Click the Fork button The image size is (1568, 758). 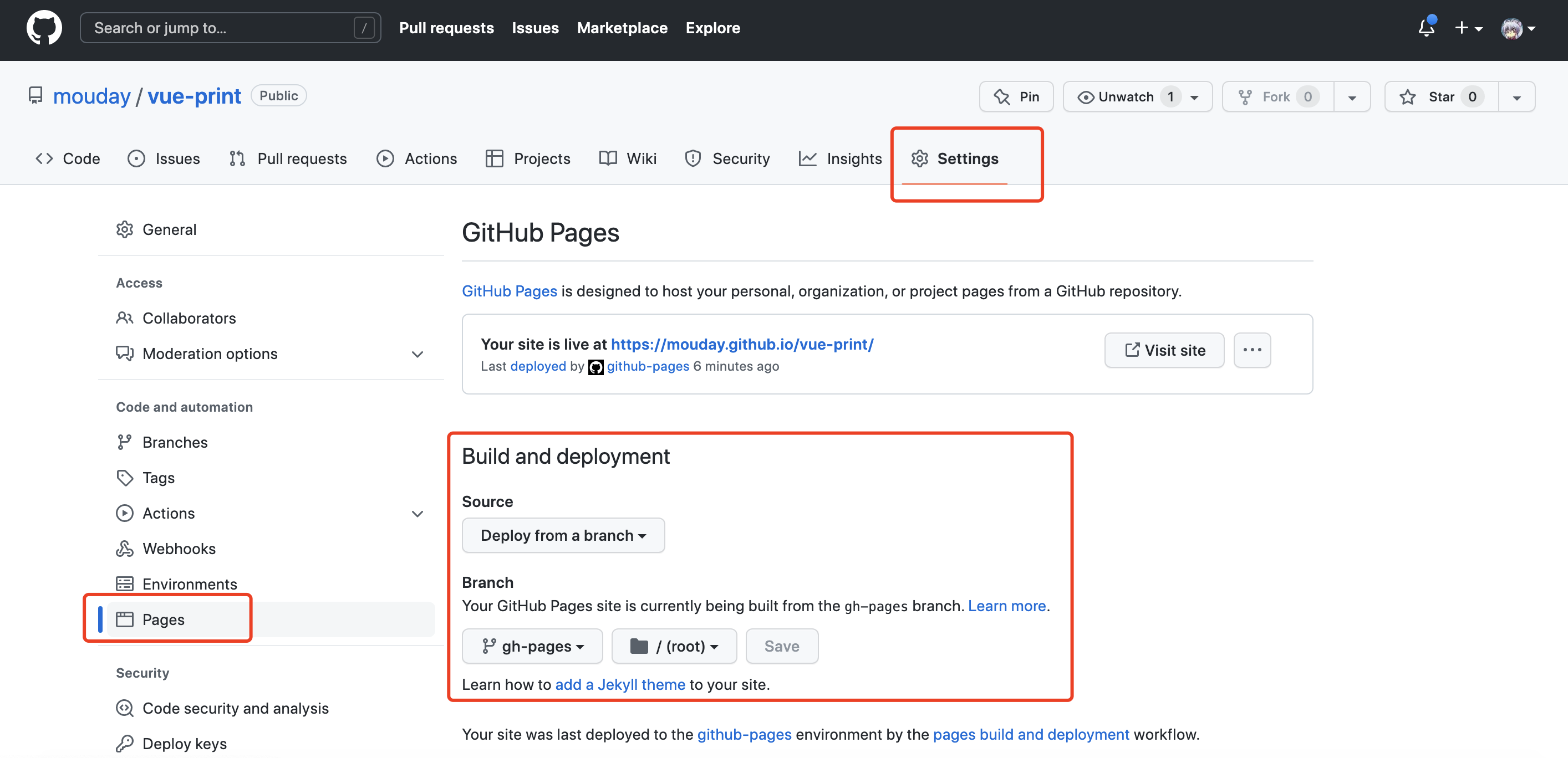[x=1277, y=97]
